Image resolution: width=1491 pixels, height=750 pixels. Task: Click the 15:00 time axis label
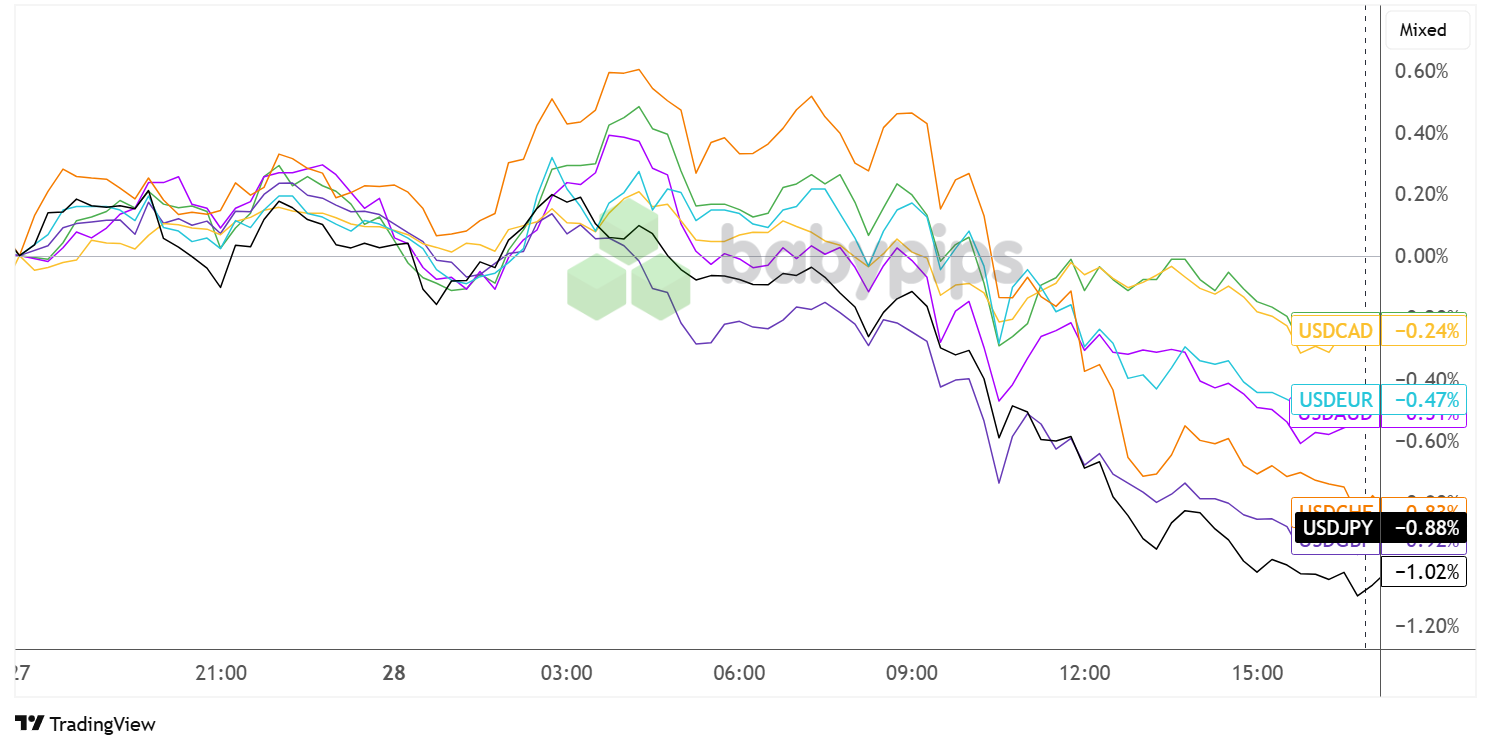click(x=1258, y=672)
